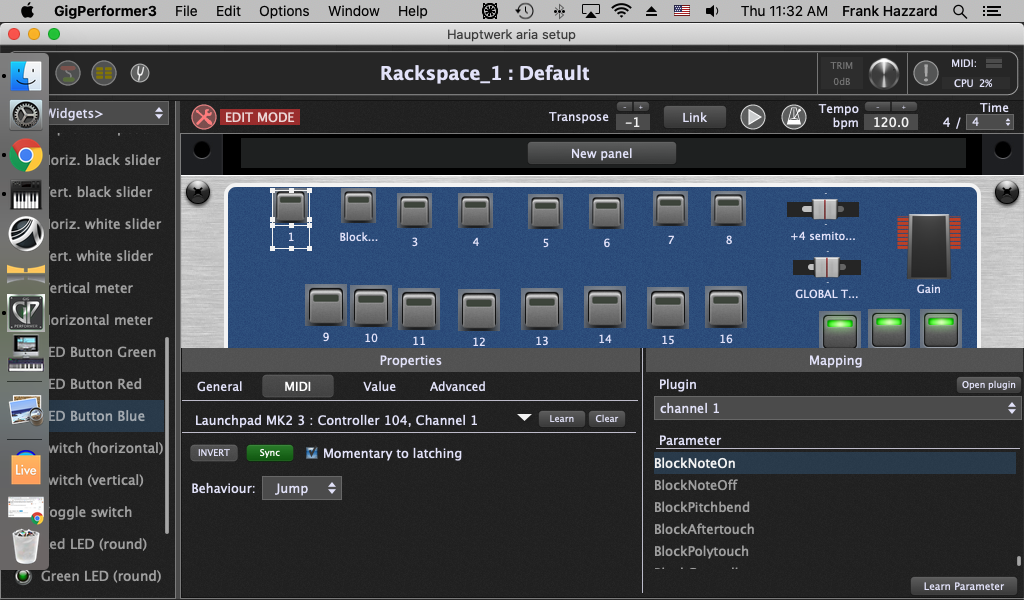Open the Window menu

(x=353, y=11)
